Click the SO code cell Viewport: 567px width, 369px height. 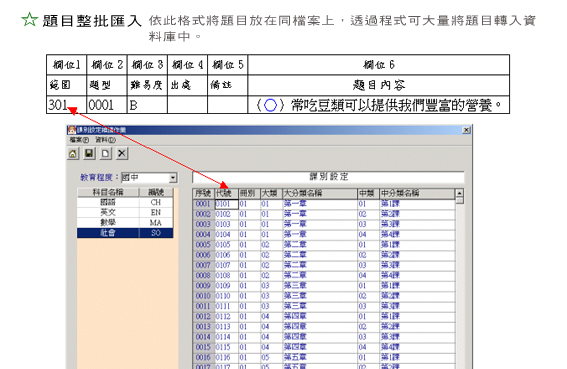point(156,233)
